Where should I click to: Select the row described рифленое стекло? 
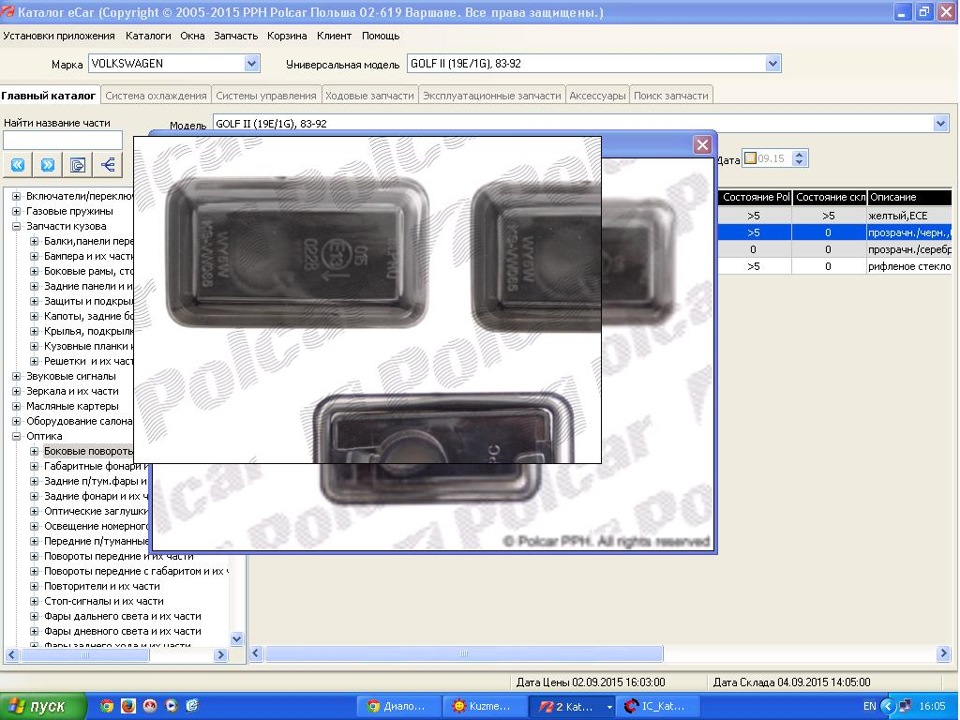834,266
